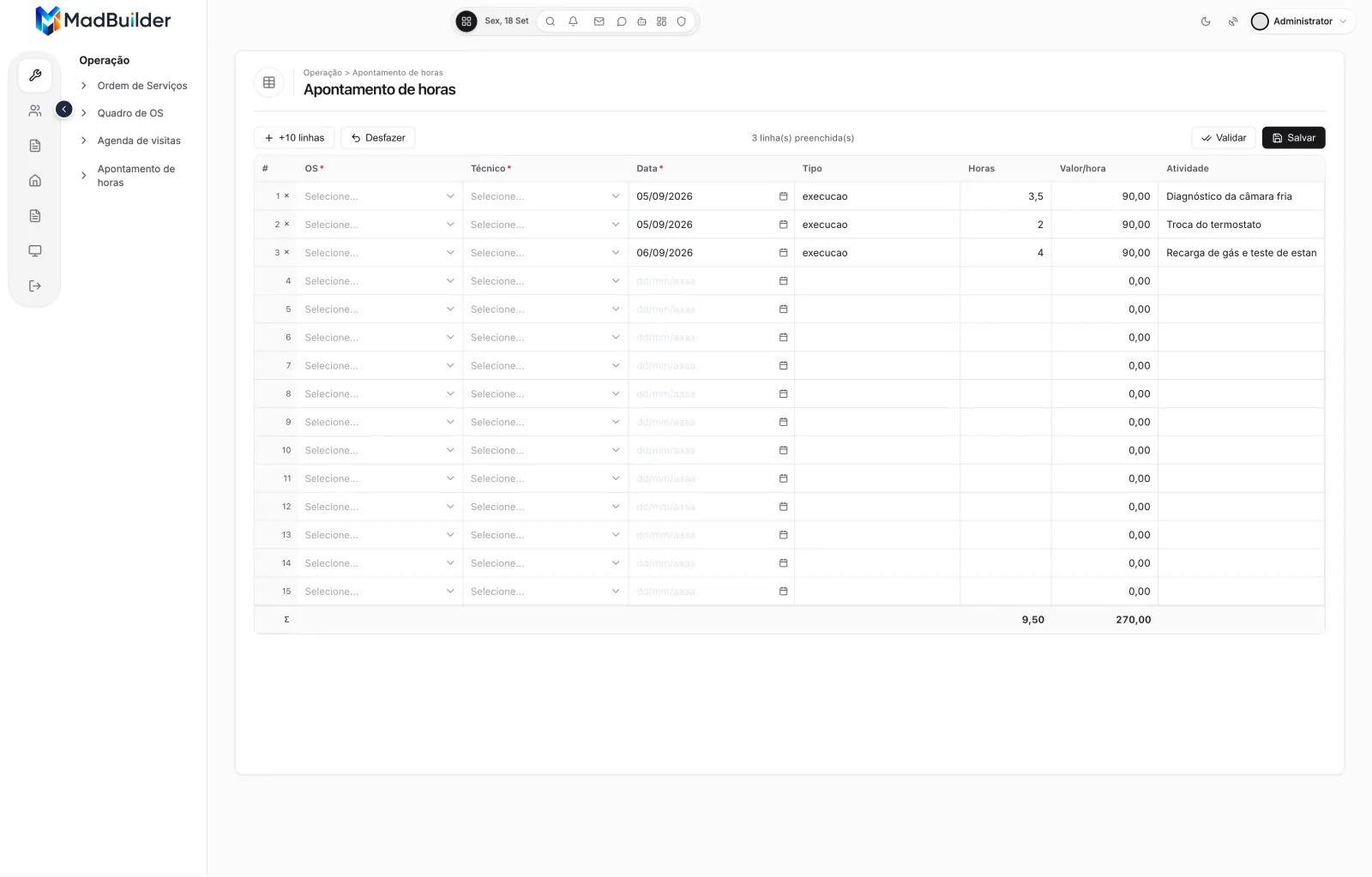This screenshot has width=1372, height=877.
Task: Click the 'Diagnóstico da câmara fria' activity cell
Action: coord(1241,196)
